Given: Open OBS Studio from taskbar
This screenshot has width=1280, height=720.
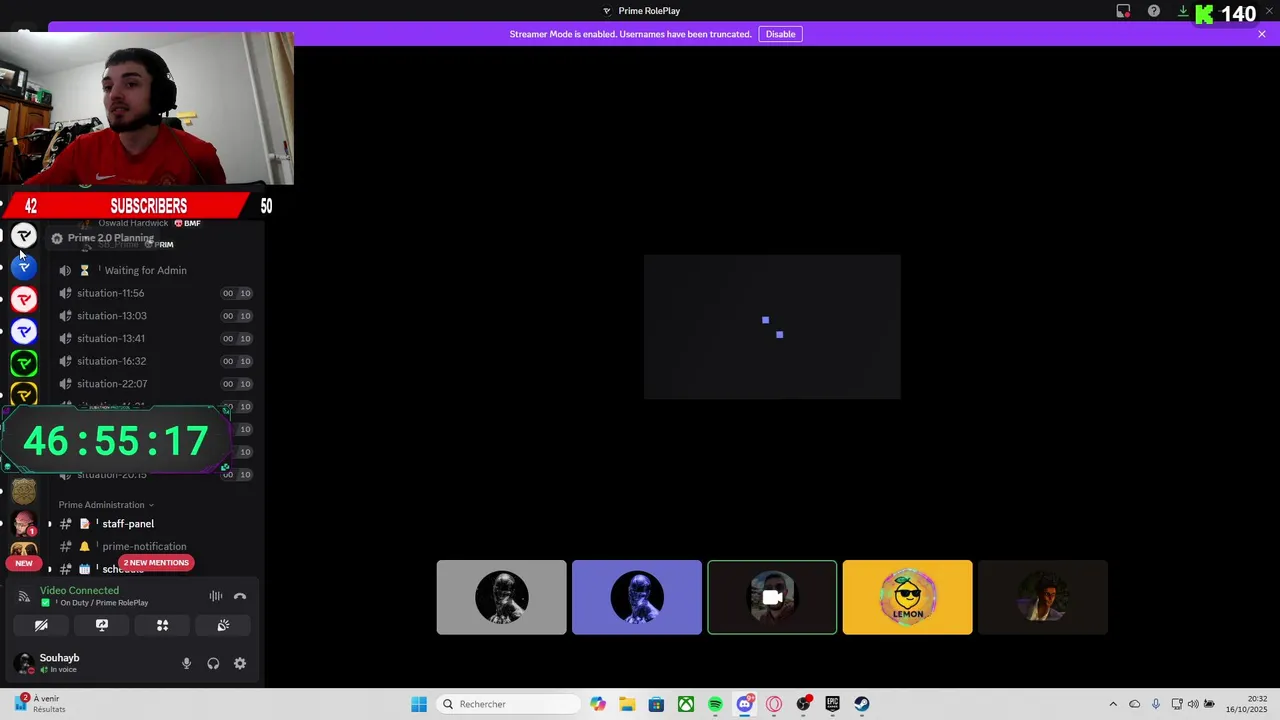Looking at the screenshot, I should [x=803, y=704].
